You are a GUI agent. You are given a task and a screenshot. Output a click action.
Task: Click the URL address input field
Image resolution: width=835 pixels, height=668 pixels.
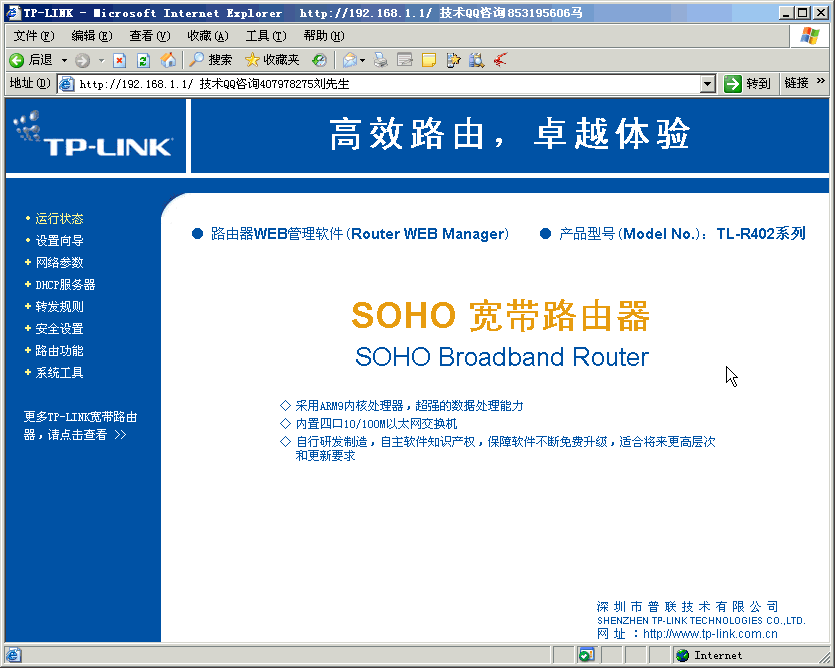[x=380, y=84]
